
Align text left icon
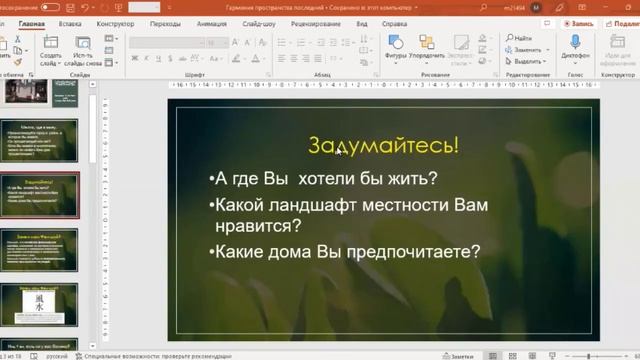click(282, 59)
